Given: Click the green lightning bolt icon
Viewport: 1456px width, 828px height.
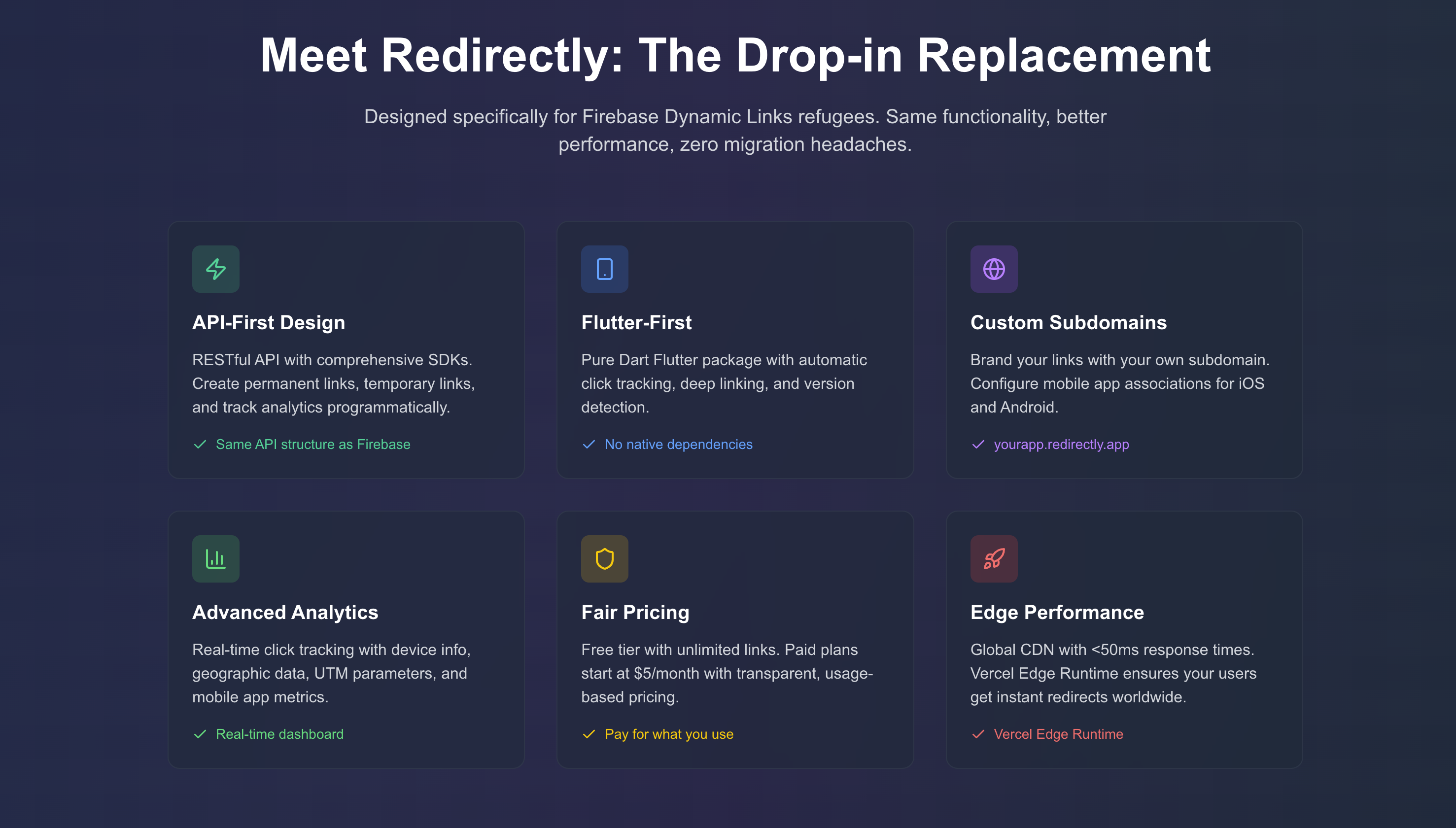Looking at the screenshot, I should click(215, 269).
